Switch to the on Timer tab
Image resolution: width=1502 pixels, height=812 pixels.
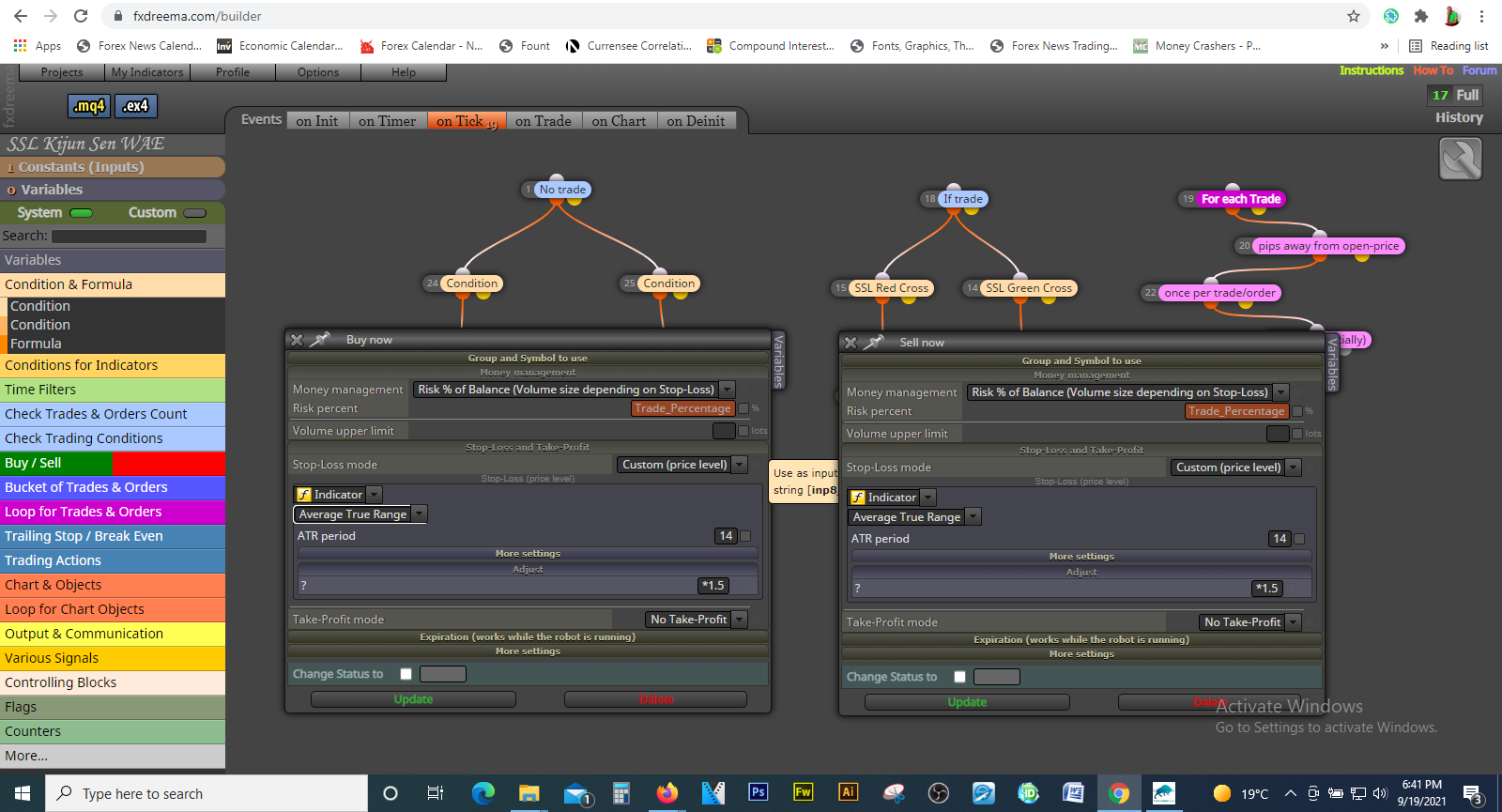[x=387, y=121]
